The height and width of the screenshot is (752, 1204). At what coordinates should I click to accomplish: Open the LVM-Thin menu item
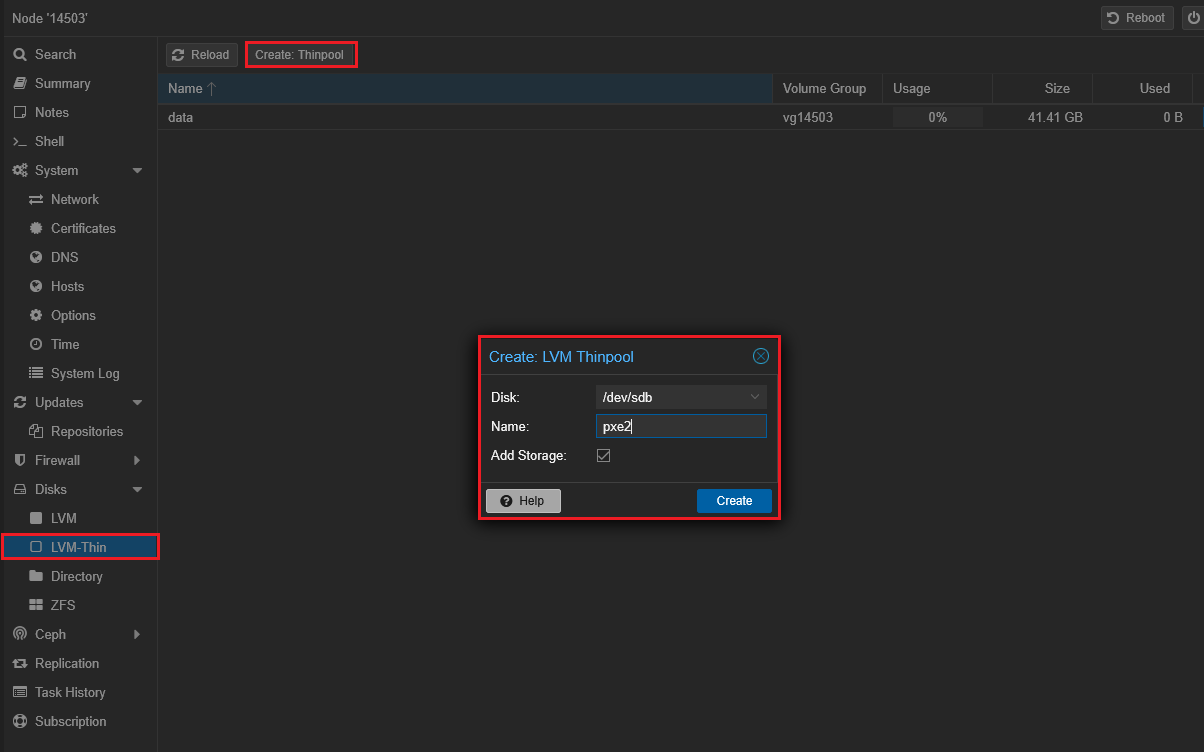click(x=78, y=547)
